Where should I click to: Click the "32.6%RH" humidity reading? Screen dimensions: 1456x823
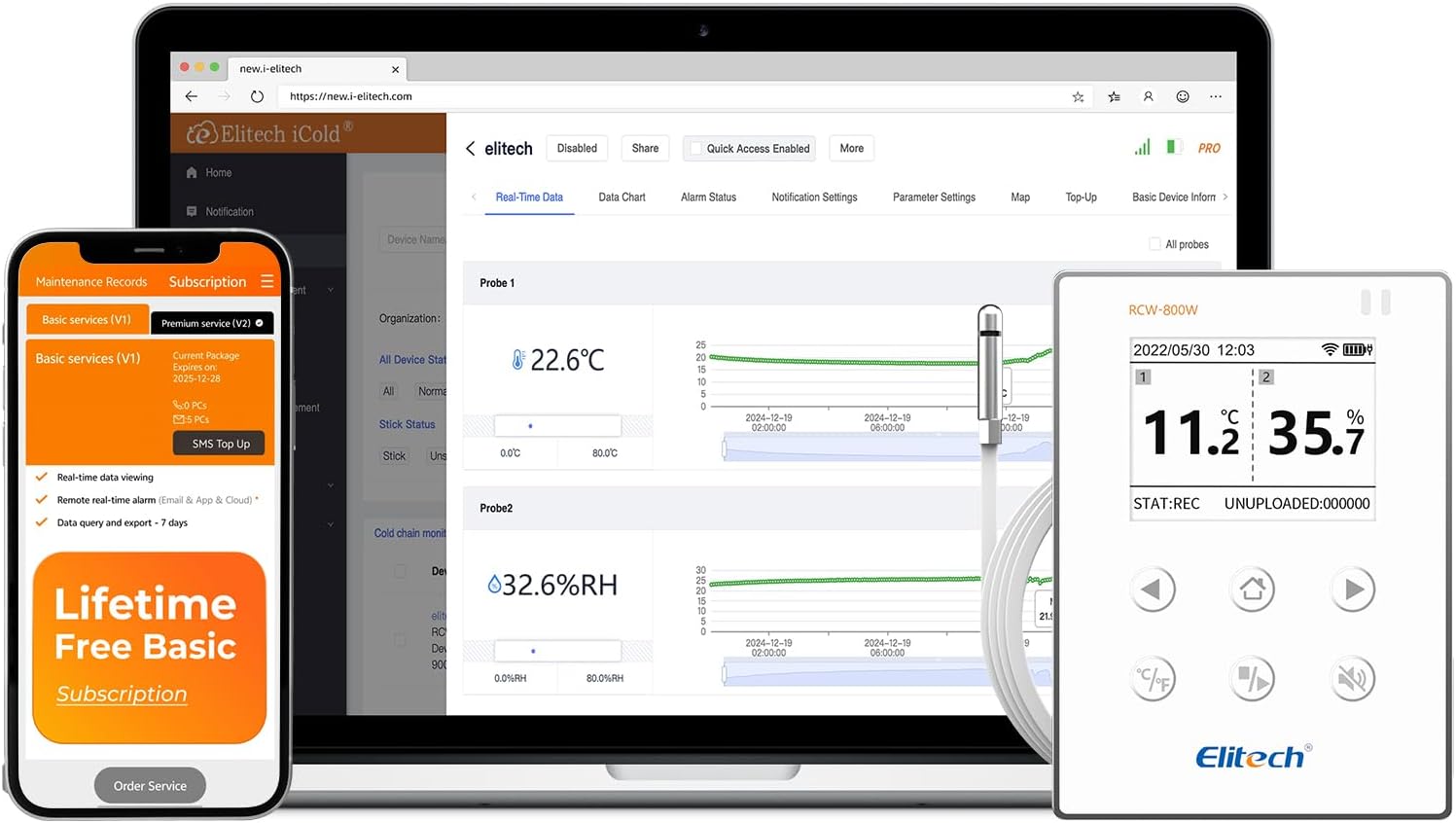559,585
